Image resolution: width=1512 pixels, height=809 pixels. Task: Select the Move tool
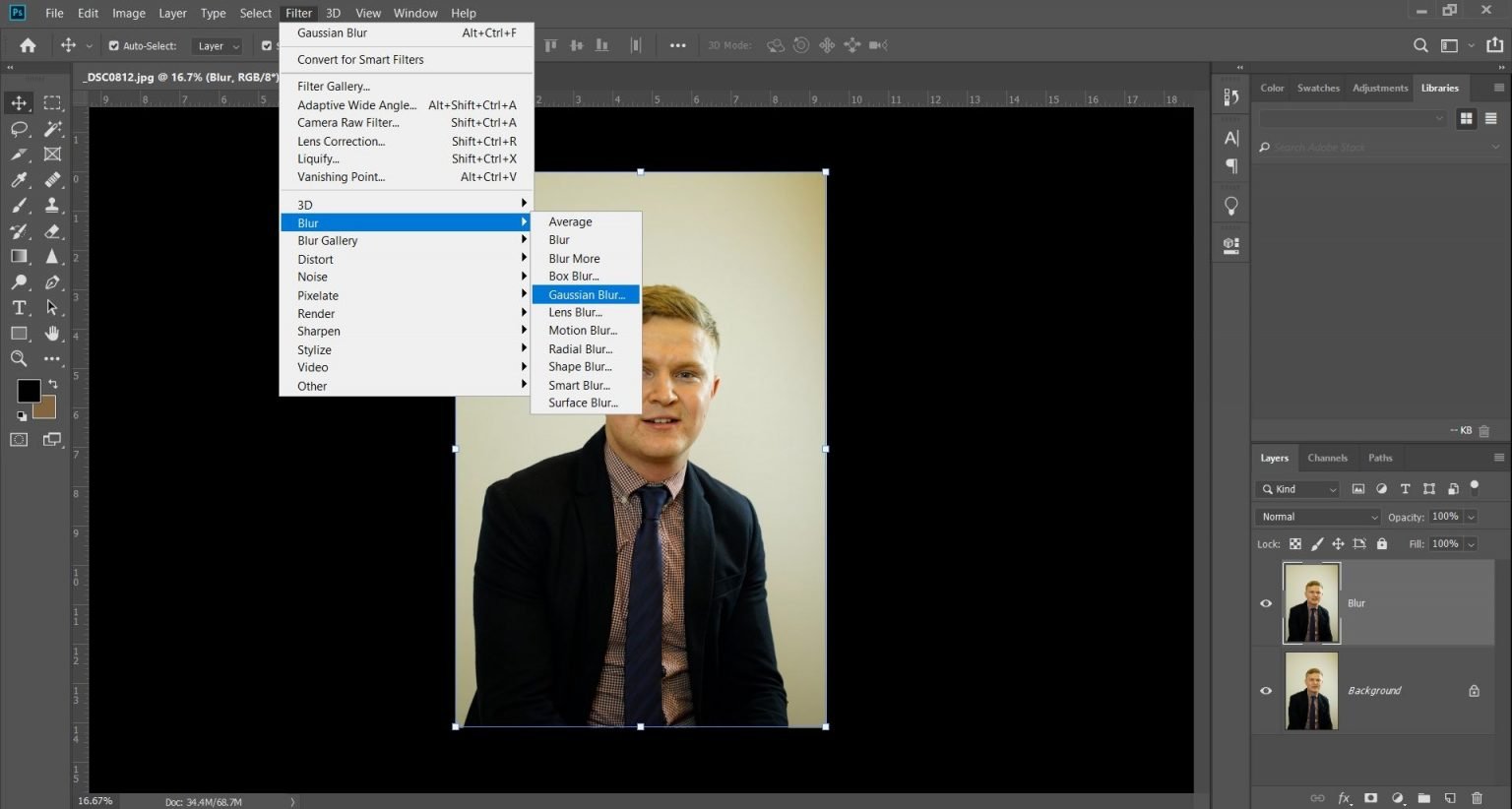click(x=18, y=102)
